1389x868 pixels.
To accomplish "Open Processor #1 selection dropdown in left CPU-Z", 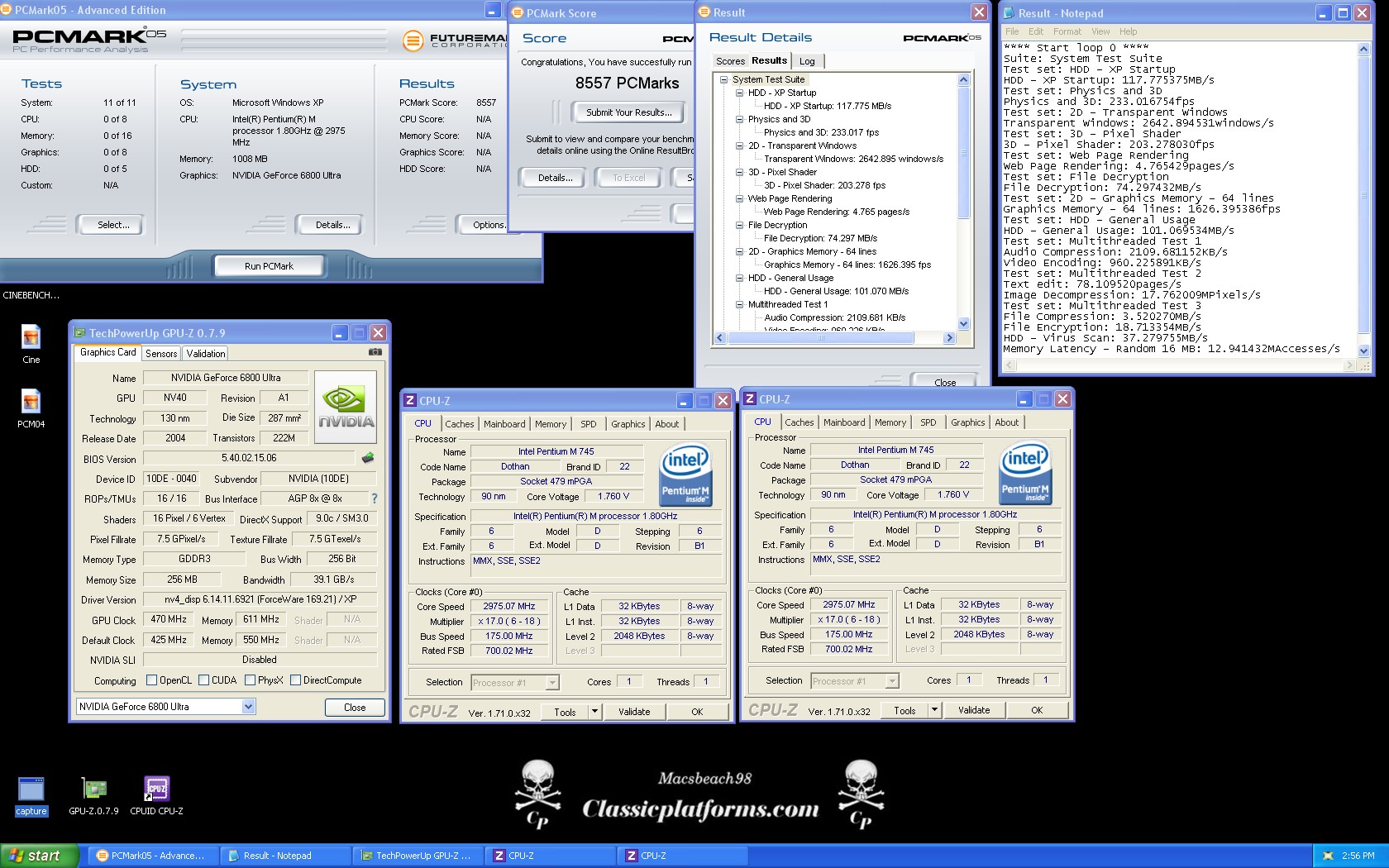I will click(x=552, y=683).
